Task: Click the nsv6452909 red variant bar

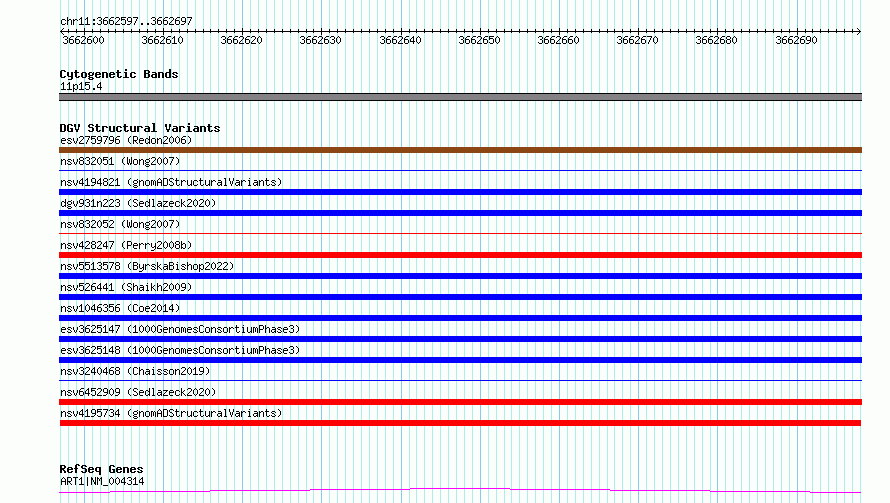Action: 460,402
